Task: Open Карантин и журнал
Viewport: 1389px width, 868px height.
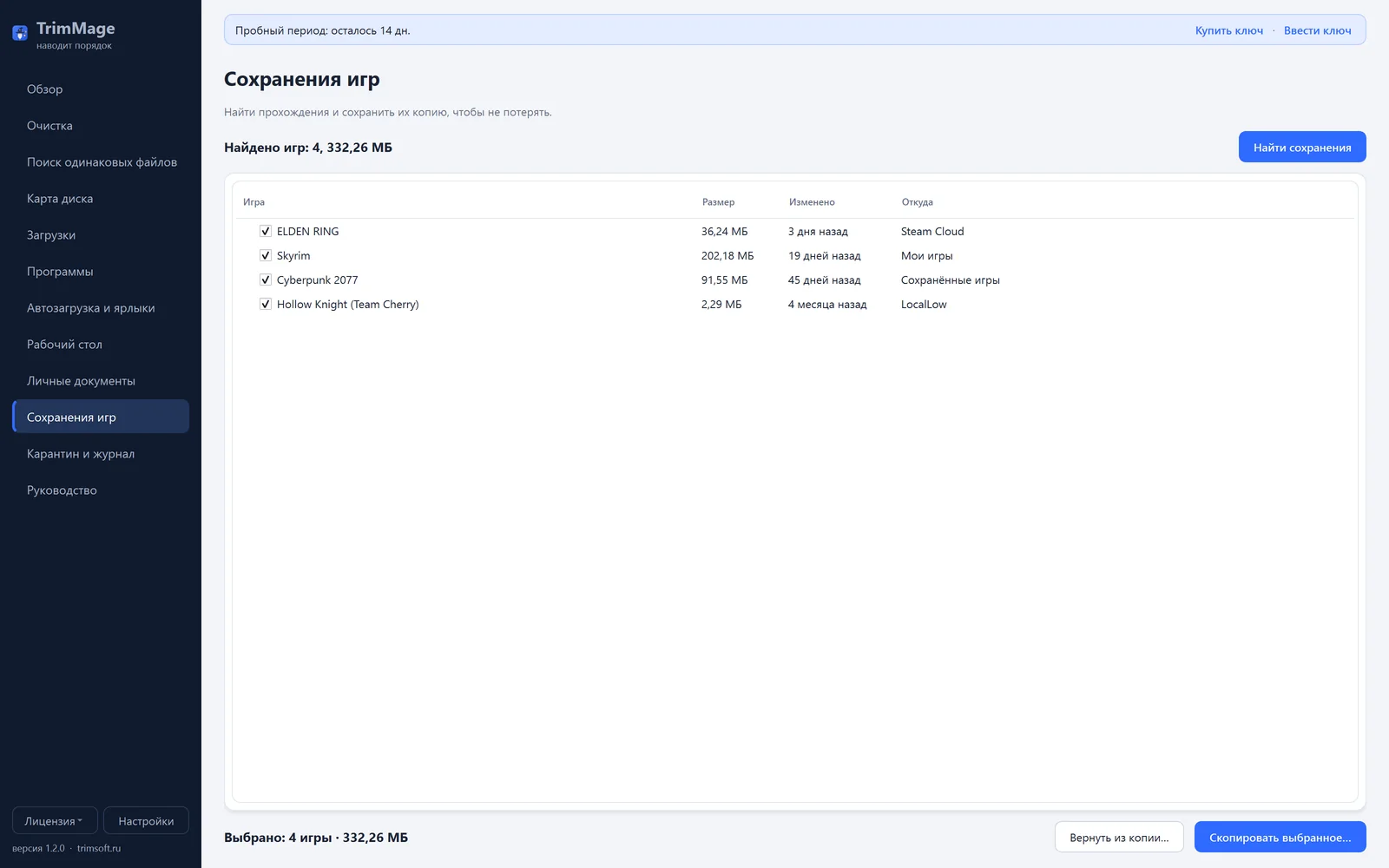Action: (x=101, y=454)
